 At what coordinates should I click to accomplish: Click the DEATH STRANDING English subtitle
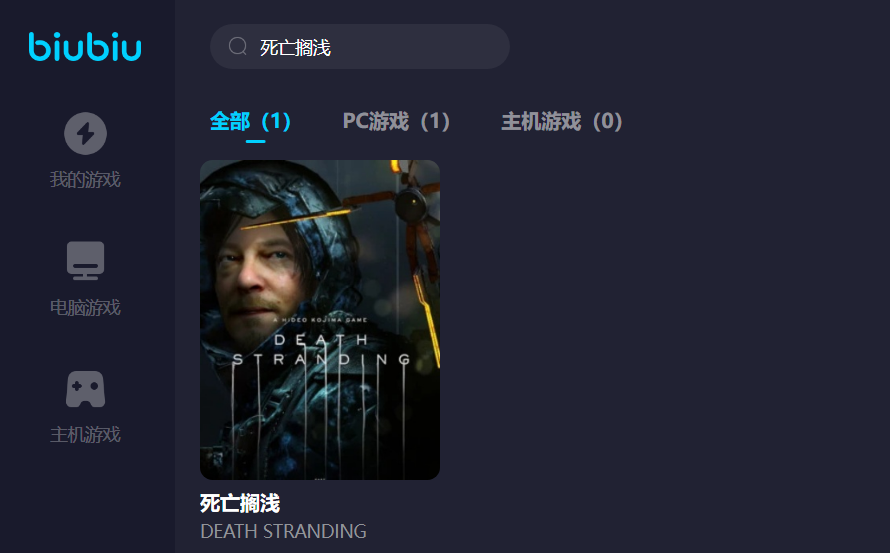point(283,531)
